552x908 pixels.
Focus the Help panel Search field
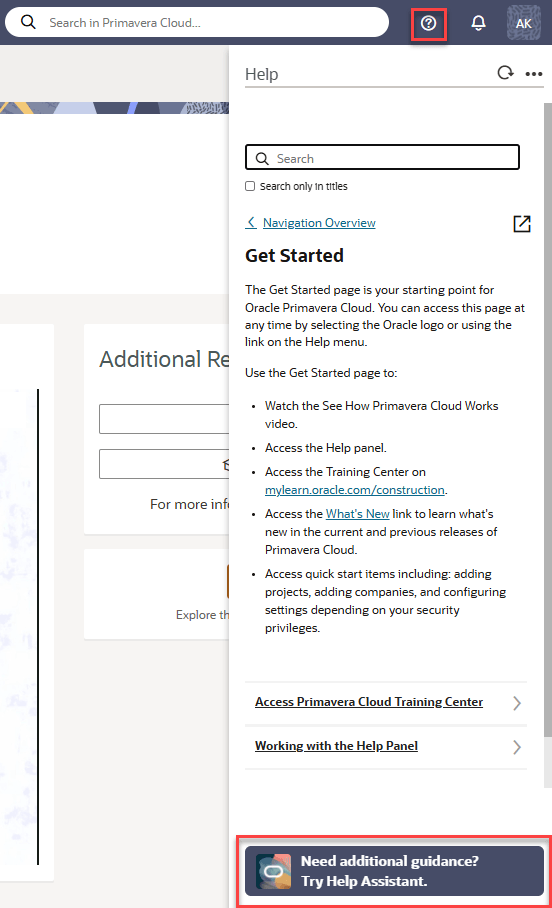(x=382, y=158)
